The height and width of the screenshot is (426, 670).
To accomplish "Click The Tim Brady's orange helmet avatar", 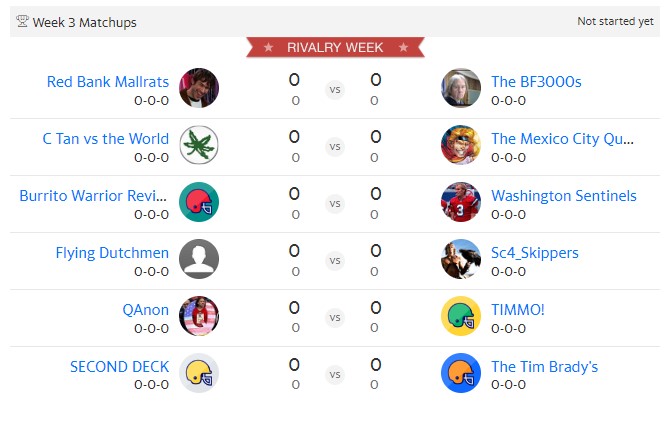I will [x=461, y=373].
